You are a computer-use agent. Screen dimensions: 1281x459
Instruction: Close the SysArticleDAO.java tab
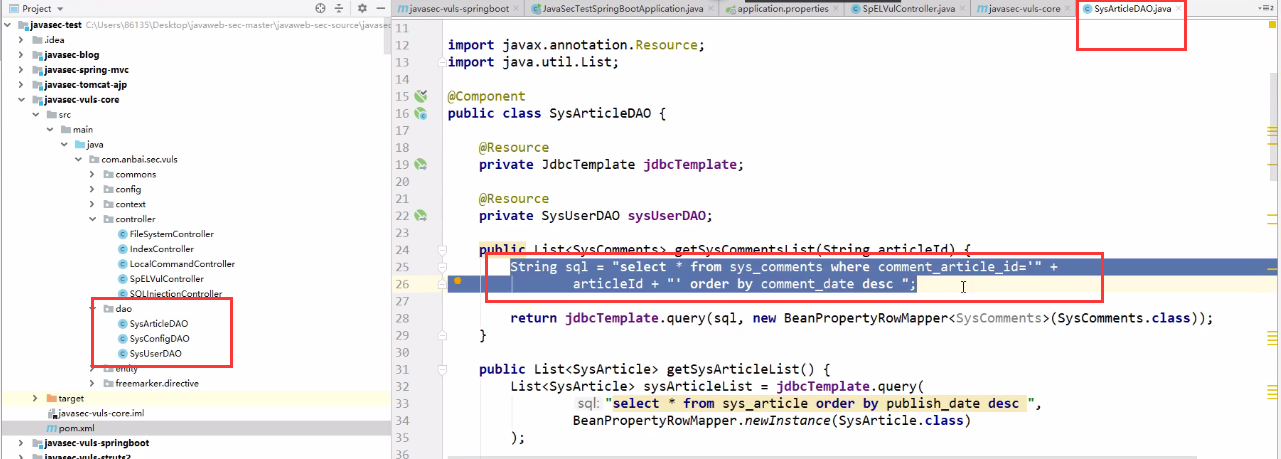(1179, 9)
